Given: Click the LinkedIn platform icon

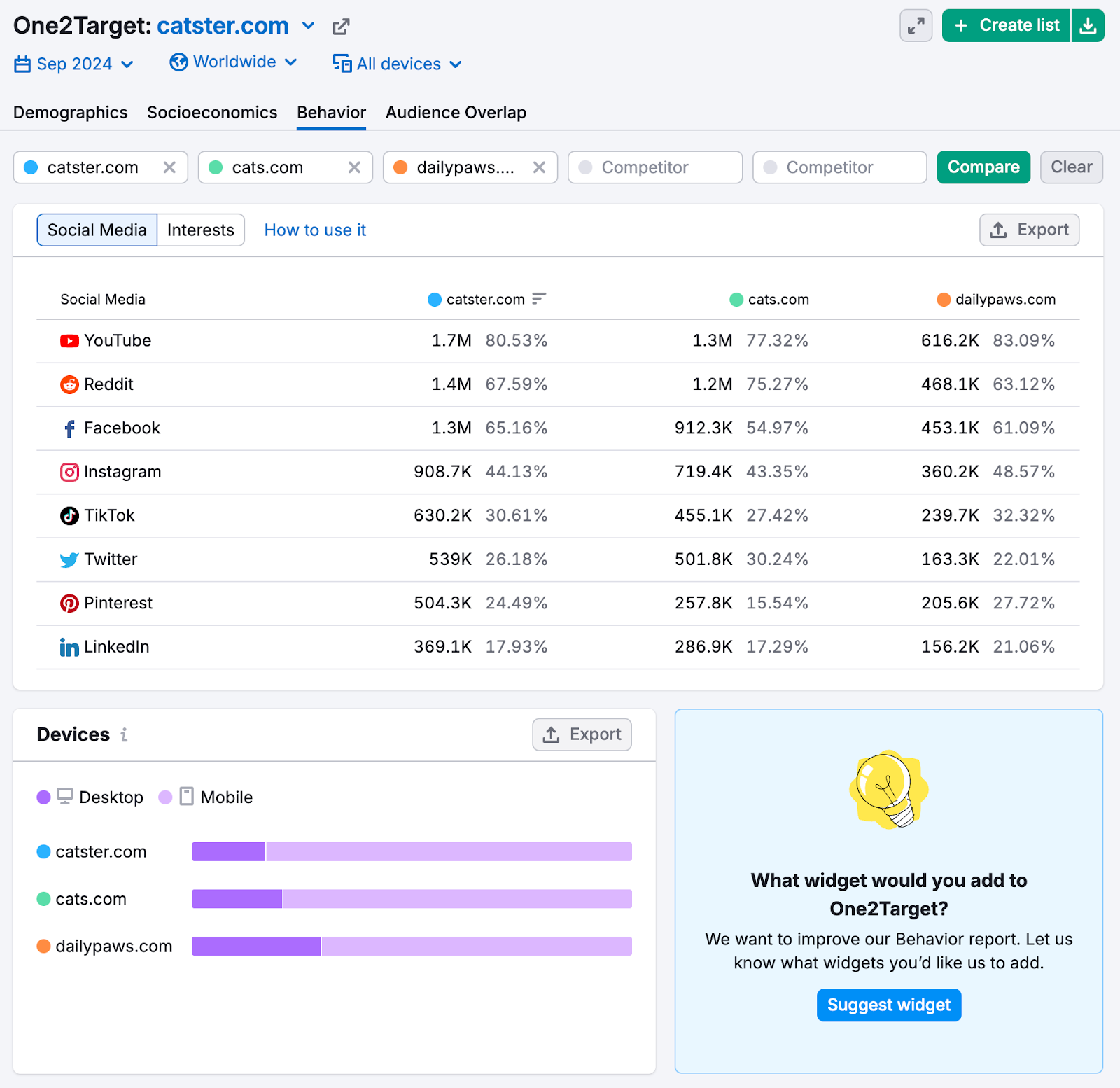Looking at the screenshot, I should tap(69, 647).
